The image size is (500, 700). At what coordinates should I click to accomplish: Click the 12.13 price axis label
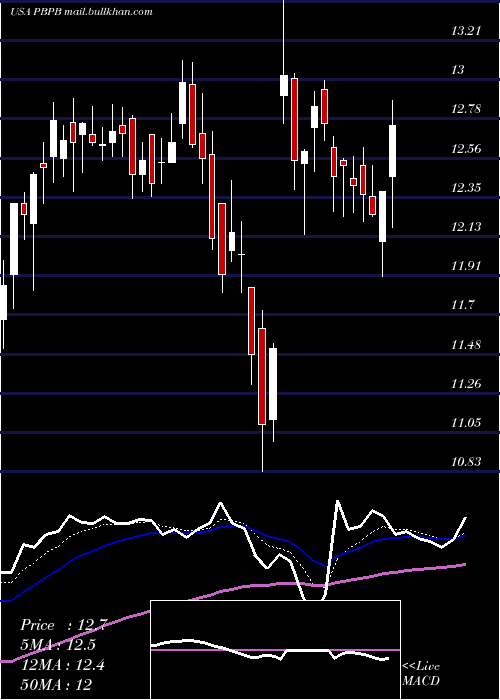(x=466, y=227)
